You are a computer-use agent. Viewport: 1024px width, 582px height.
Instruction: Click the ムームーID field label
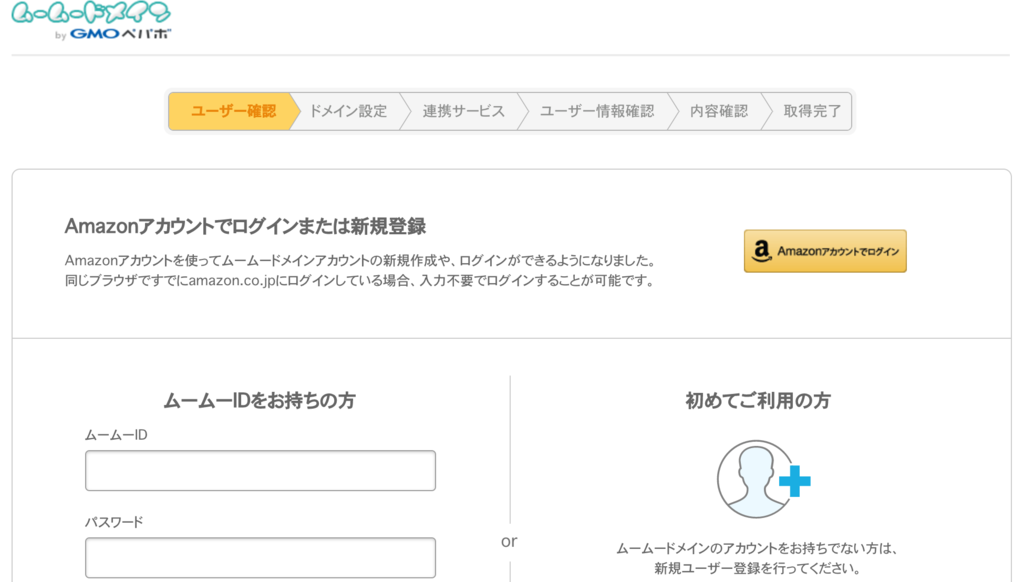[x=116, y=435]
